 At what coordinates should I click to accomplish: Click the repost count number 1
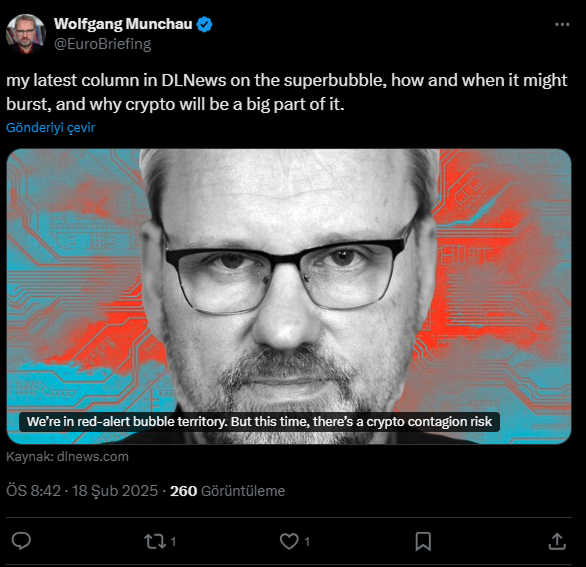click(173, 542)
